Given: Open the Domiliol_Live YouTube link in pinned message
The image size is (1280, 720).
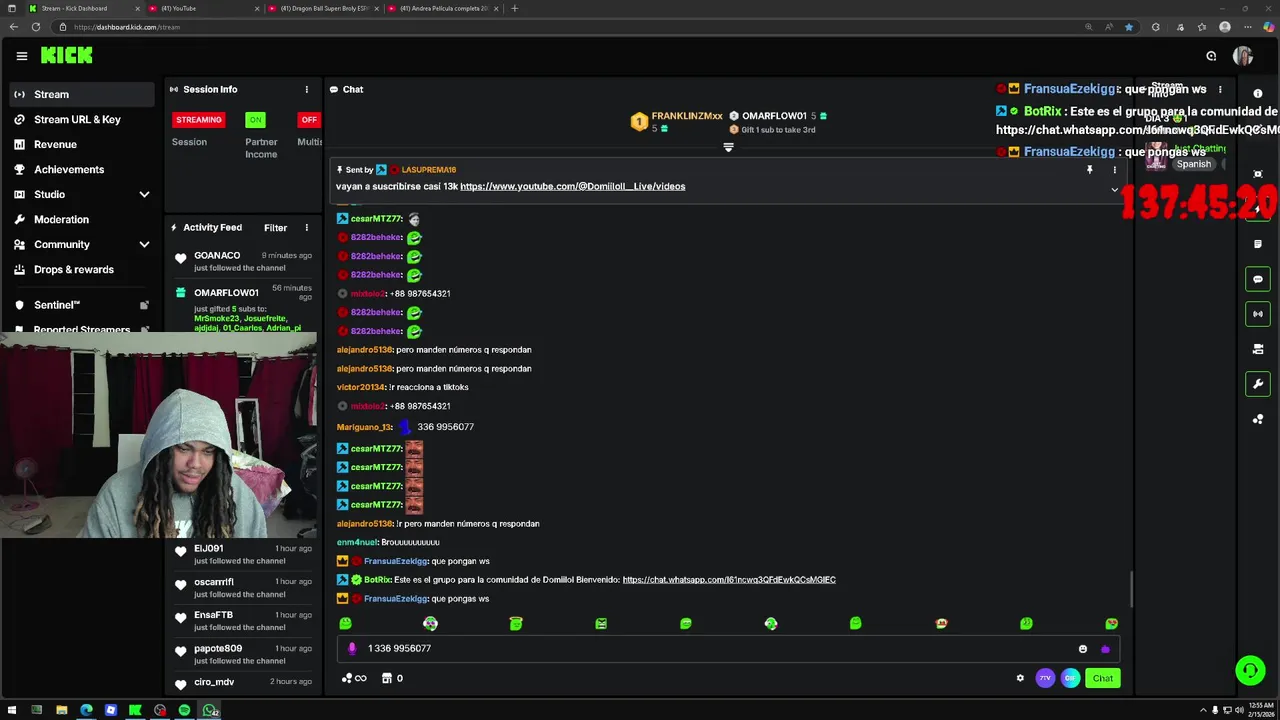Looking at the screenshot, I should coord(572,186).
